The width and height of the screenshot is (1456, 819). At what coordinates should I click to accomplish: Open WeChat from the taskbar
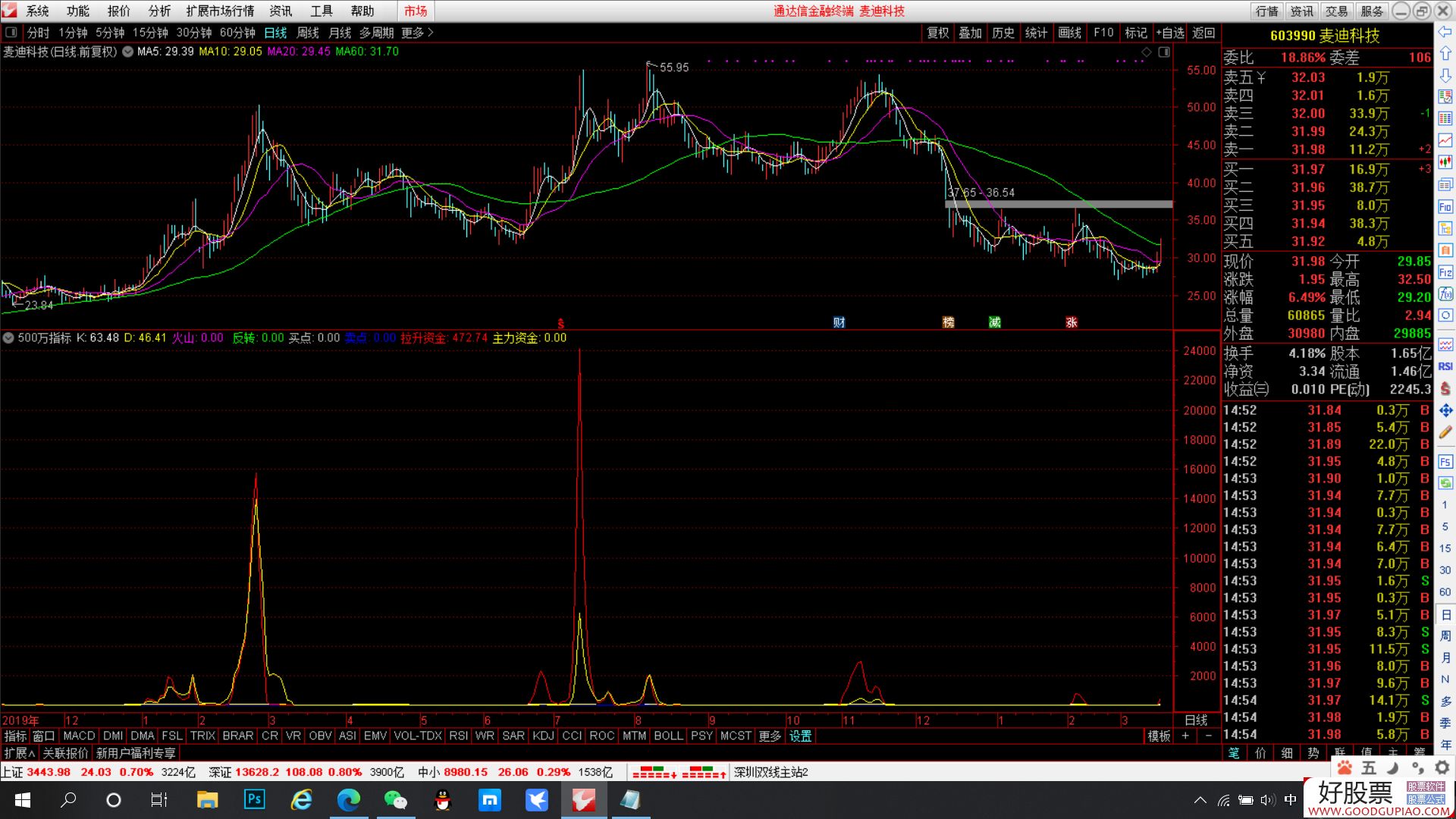click(x=395, y=799)
